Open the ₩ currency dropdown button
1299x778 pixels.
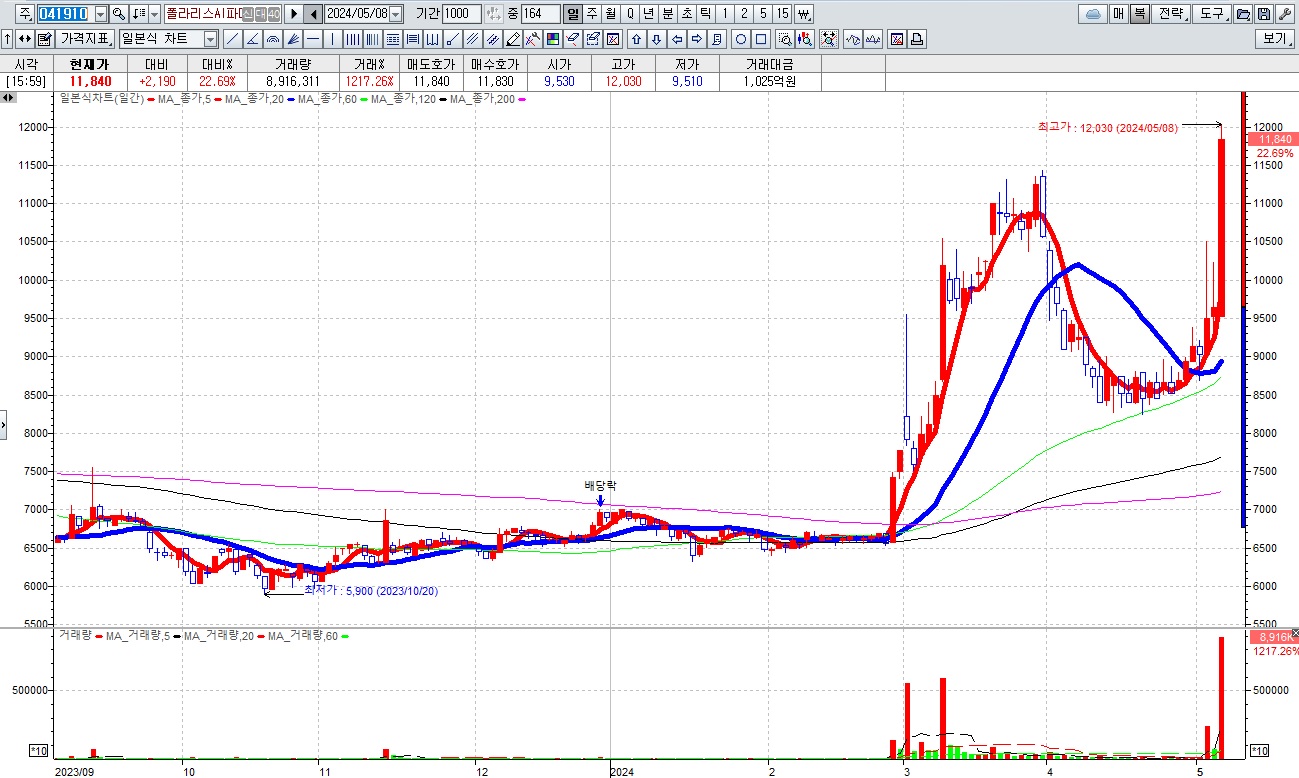803,14
